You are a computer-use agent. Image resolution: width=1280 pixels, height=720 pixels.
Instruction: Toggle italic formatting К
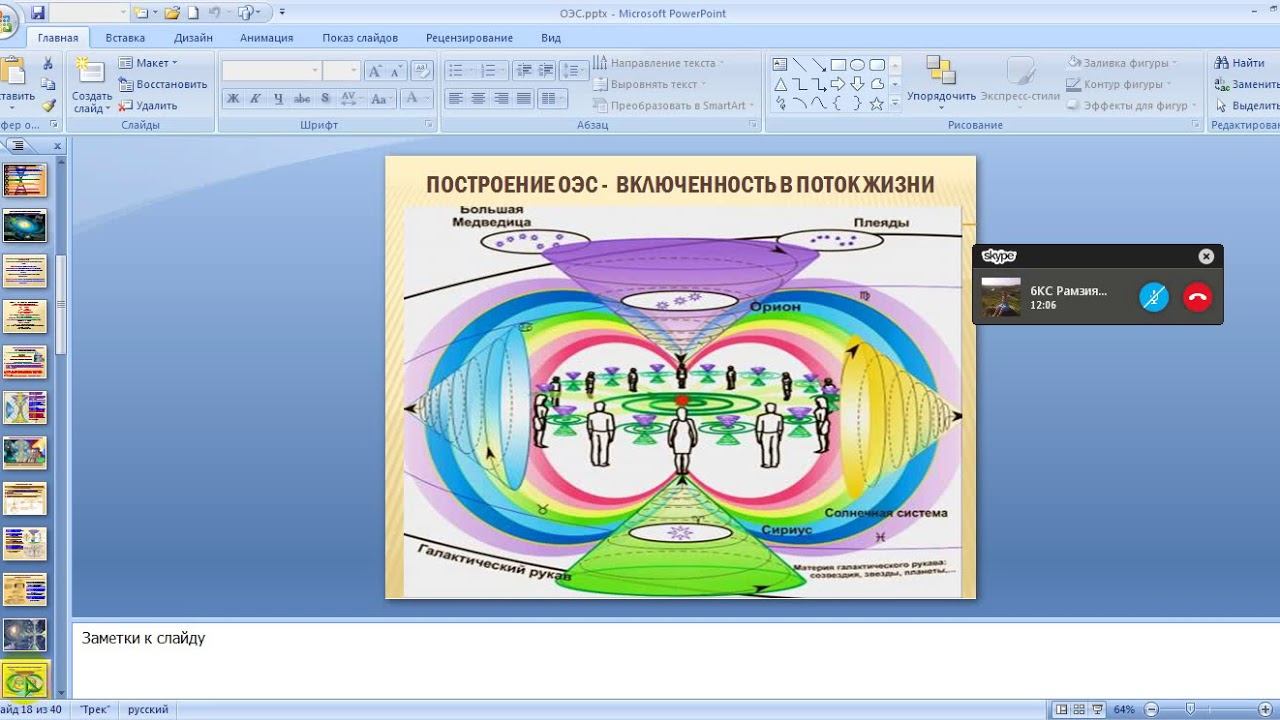[255, 98]
